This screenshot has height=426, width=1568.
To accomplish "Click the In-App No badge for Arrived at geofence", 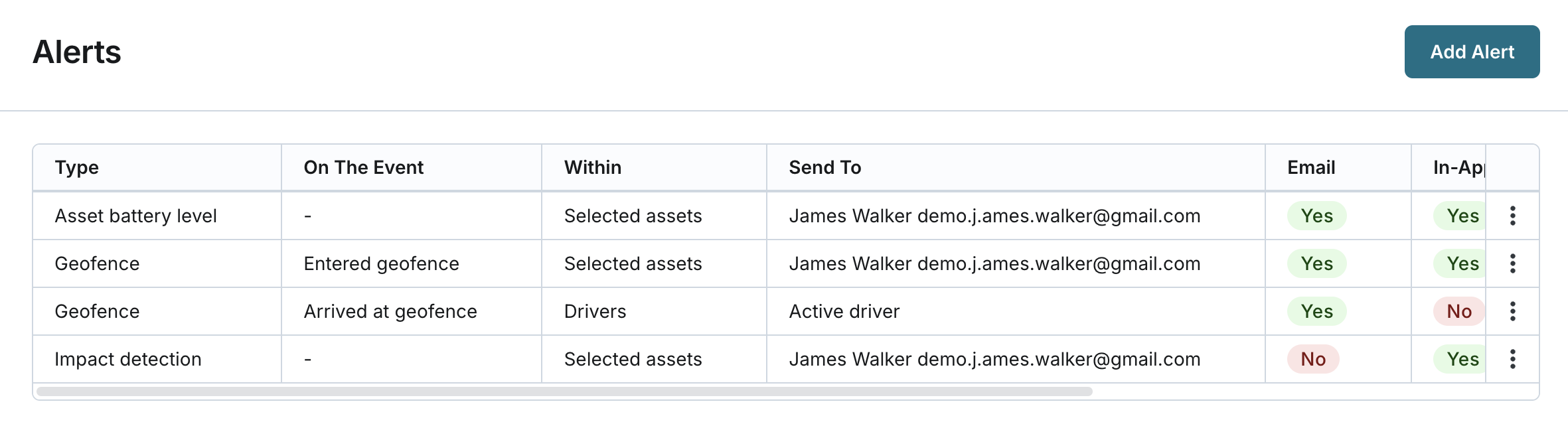I will [x=1459, y=311].
